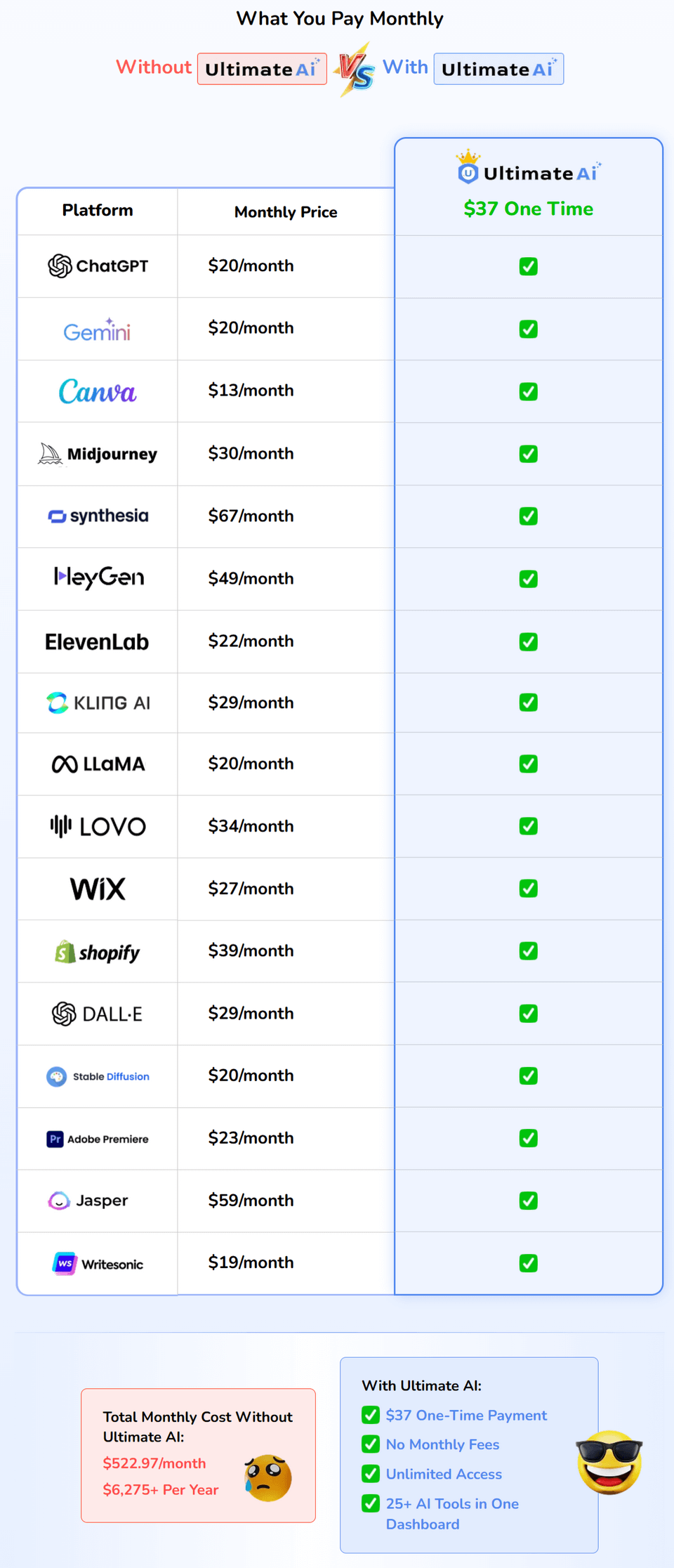Click the Writesonic WS icon
674x1568 pixels.
click(x=65, y=1263)
